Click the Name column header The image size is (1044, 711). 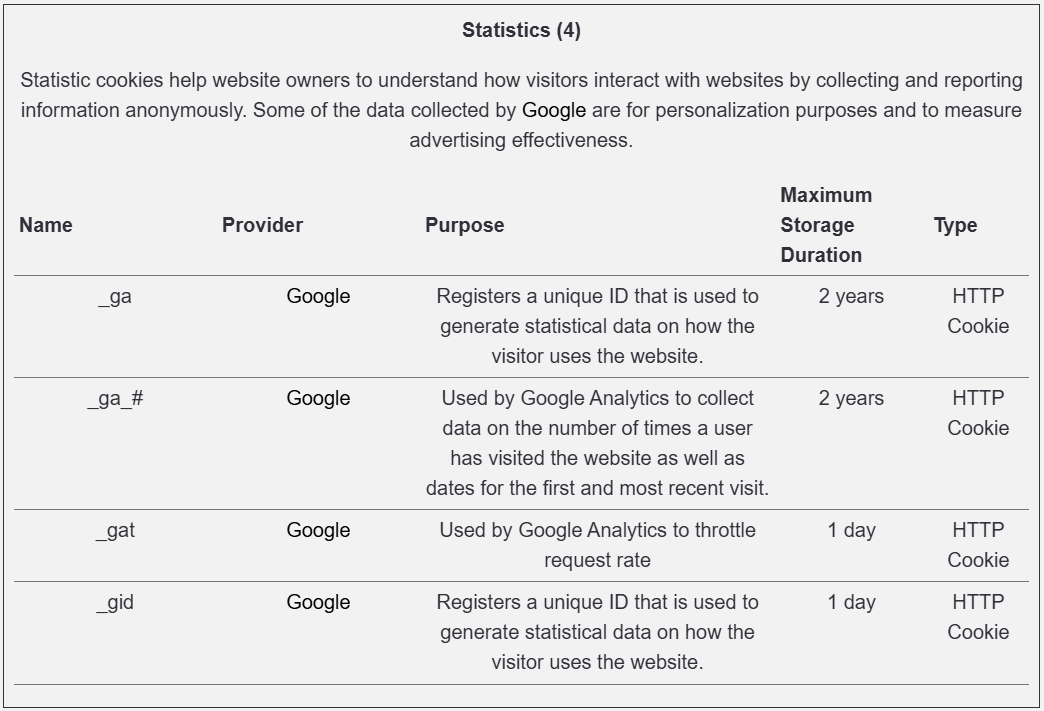pos(46,225)
